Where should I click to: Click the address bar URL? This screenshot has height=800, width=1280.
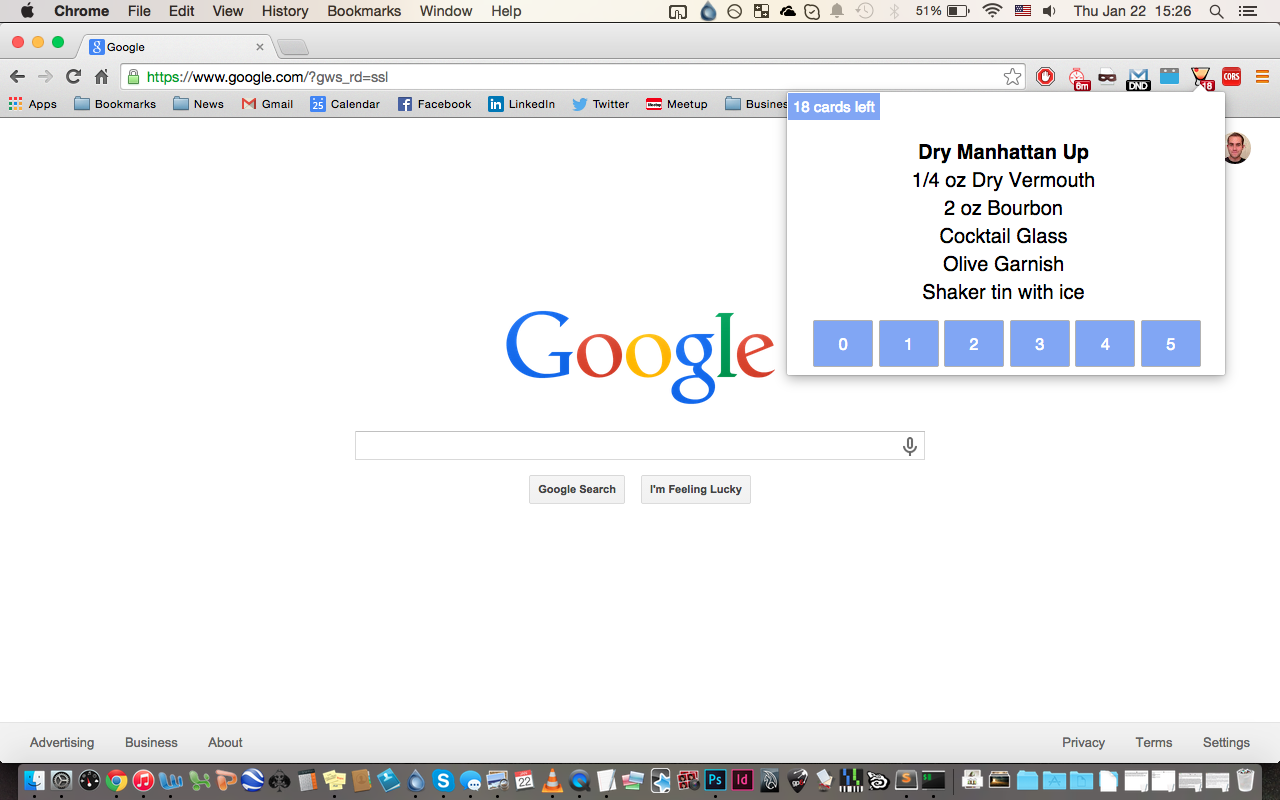pyautogui.click(x=267, y=77)
